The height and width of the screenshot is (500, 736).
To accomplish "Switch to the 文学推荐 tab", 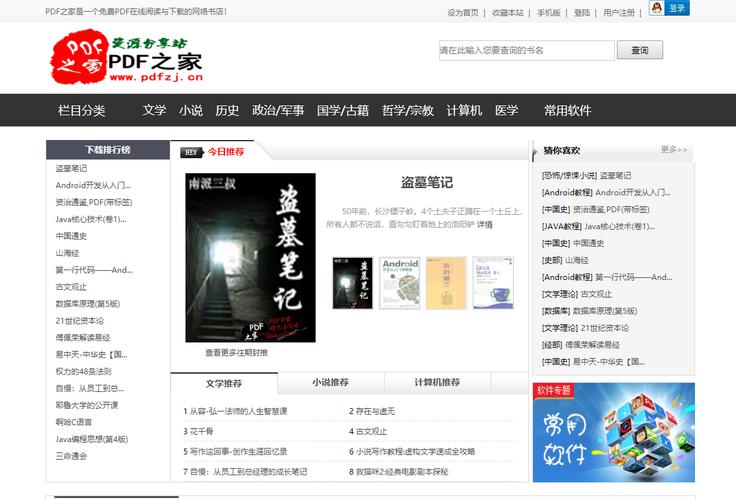I will (224, 383).
